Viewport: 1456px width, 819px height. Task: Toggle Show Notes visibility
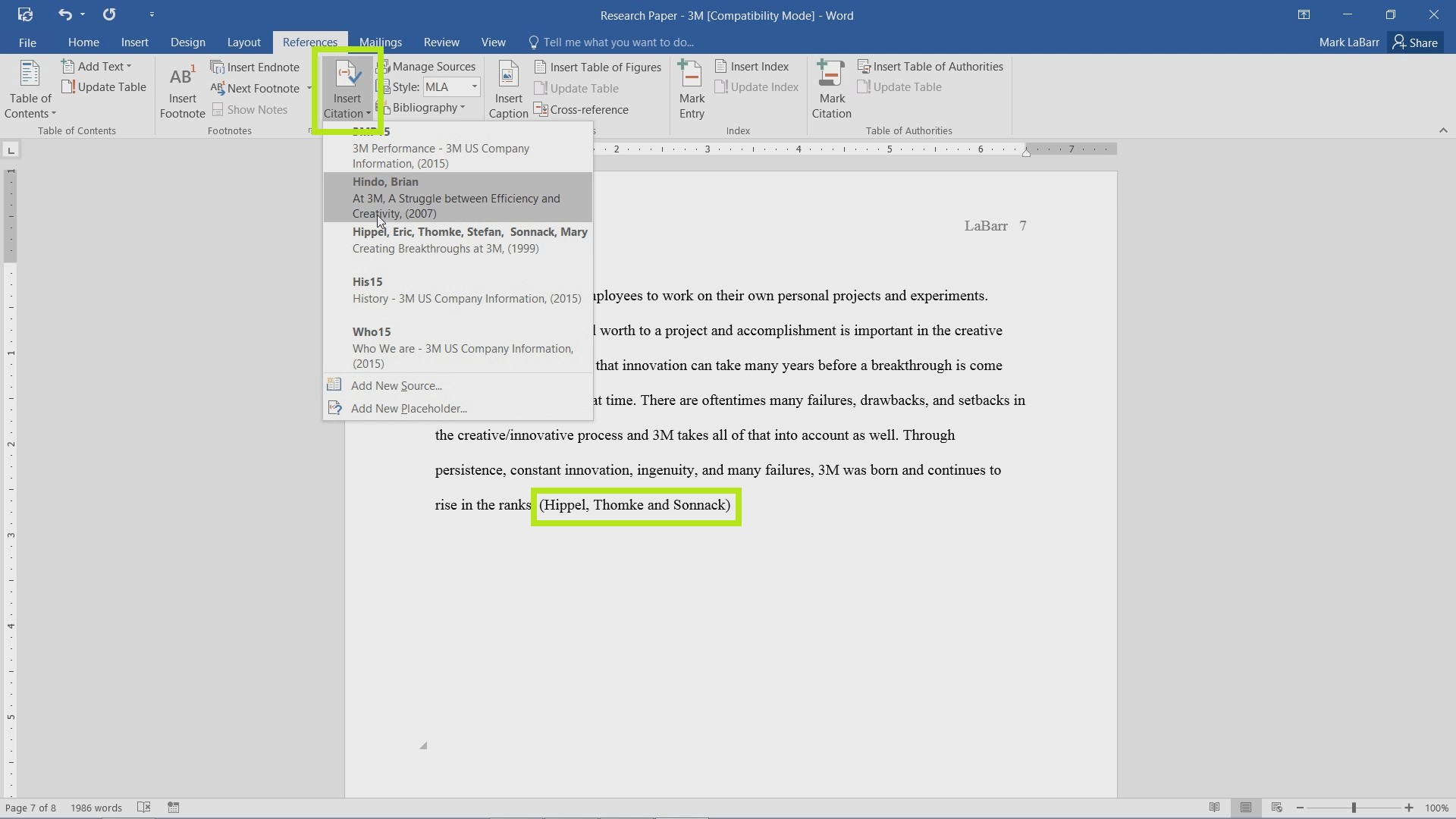click(x=247, y=109)
